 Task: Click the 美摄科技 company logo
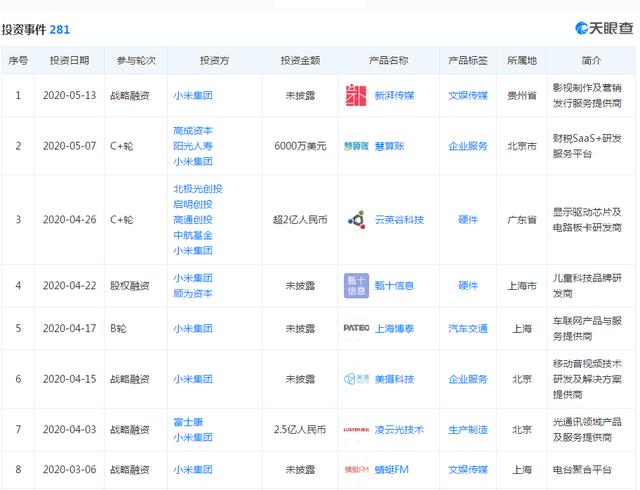[356, 379]
